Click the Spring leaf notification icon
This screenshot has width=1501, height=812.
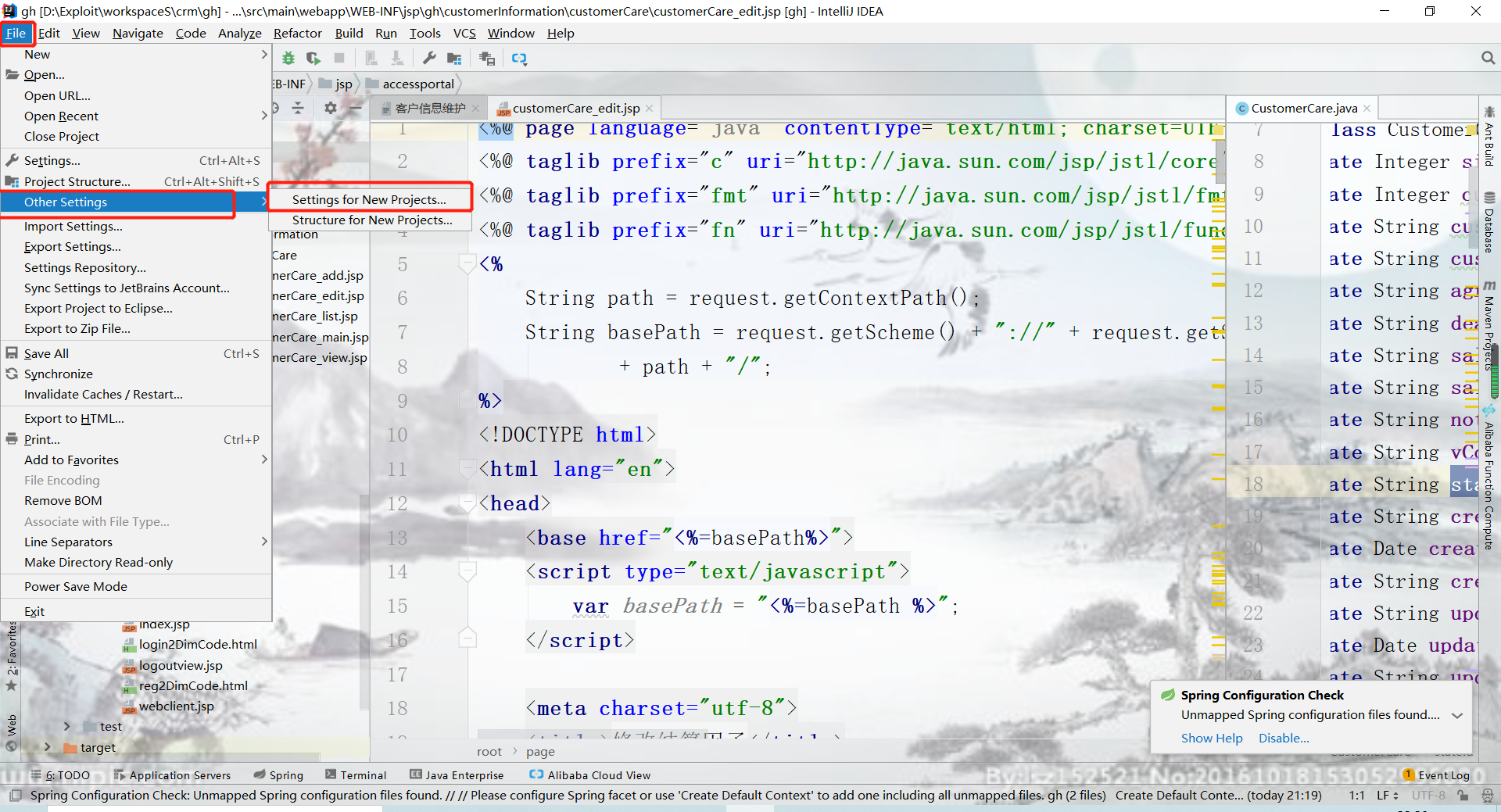[1168, 695]
